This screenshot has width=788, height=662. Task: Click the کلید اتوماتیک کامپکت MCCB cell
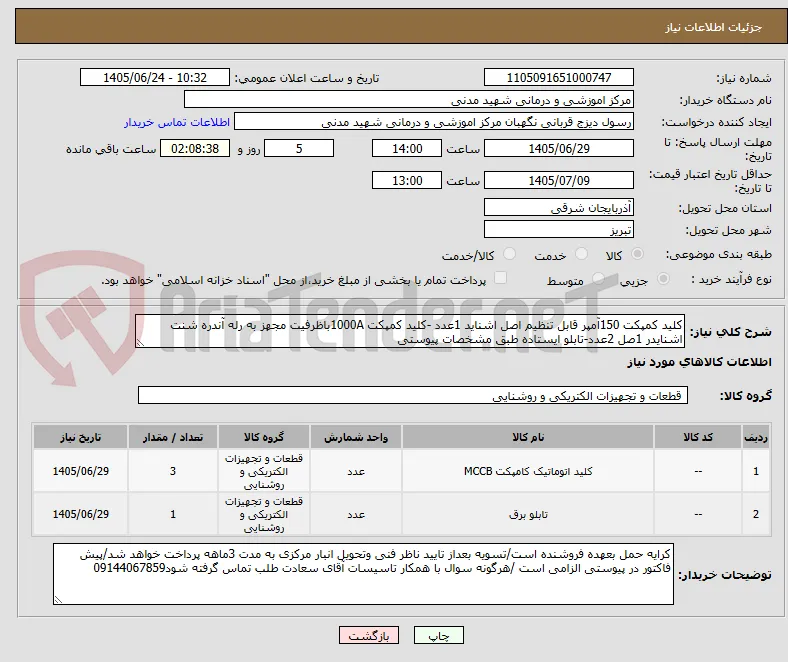pyautogui.click(x=528, y=471)
